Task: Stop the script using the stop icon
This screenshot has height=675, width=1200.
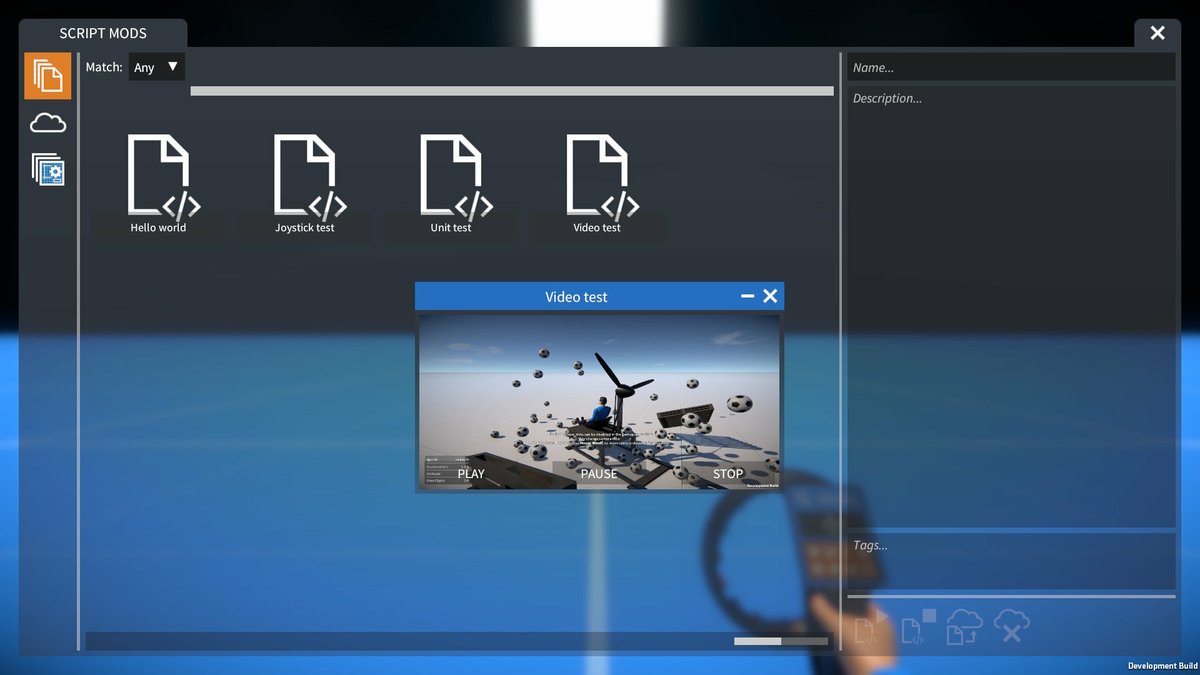Action: 917,626
